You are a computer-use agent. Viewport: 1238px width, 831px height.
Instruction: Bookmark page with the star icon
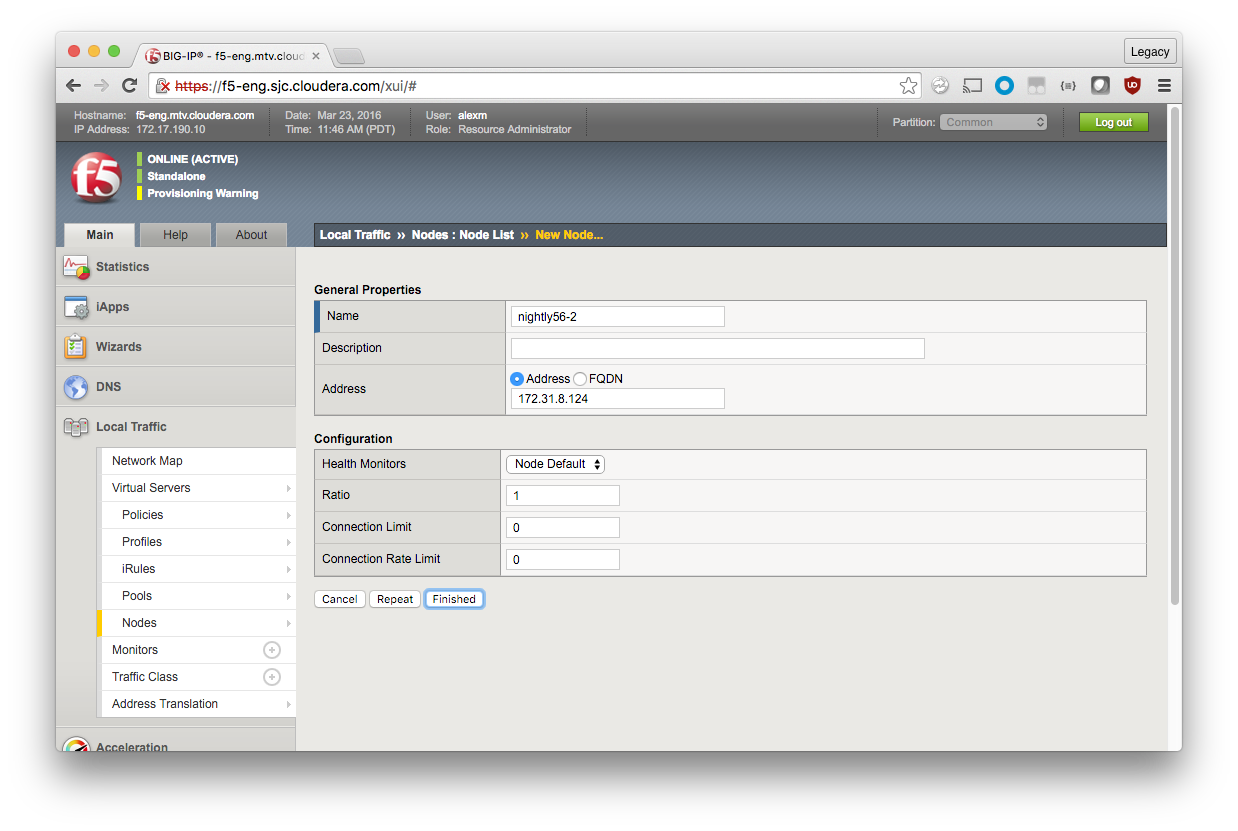(x=908, y=86)
